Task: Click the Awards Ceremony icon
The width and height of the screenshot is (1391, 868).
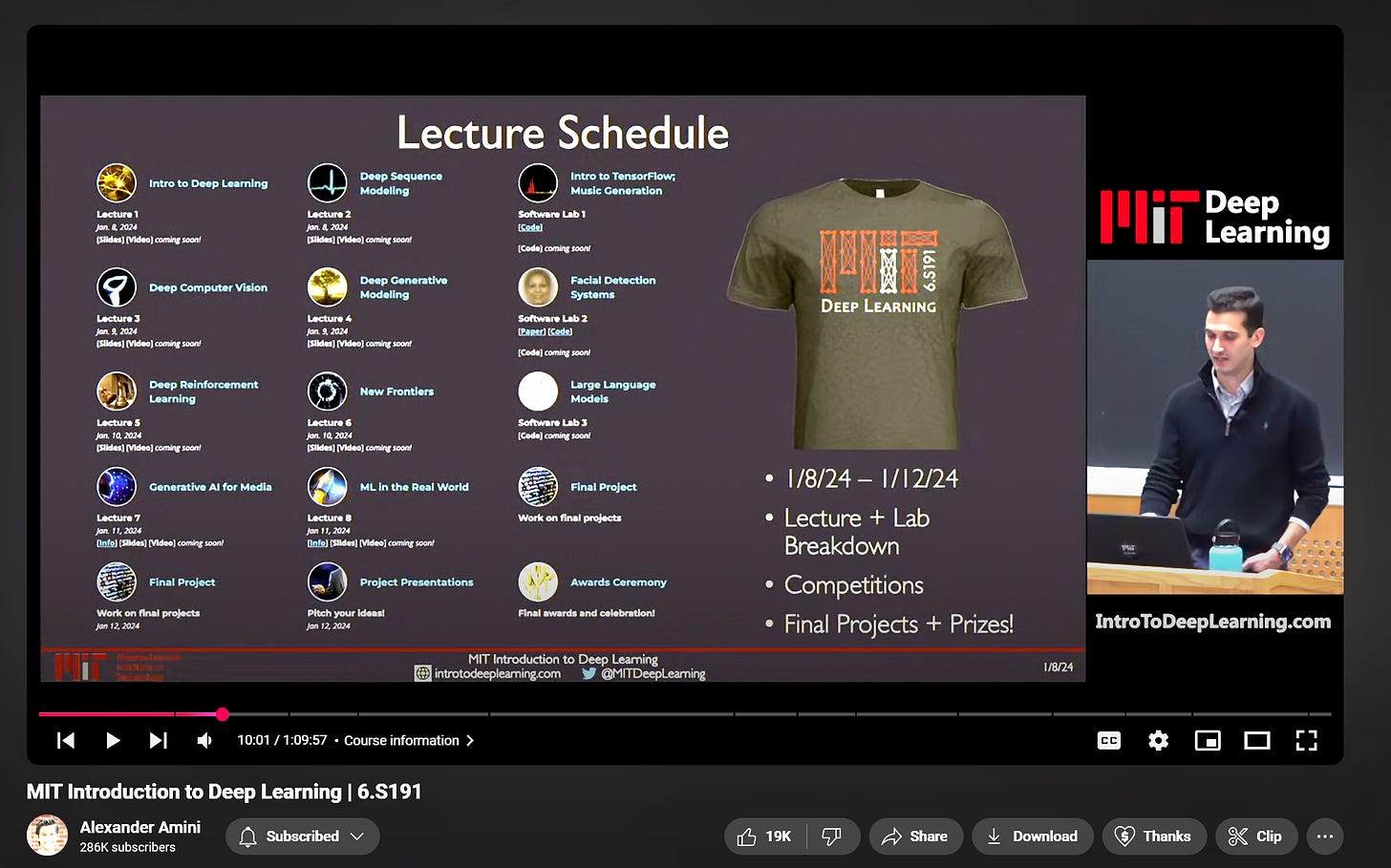Action: click(538, 582)
